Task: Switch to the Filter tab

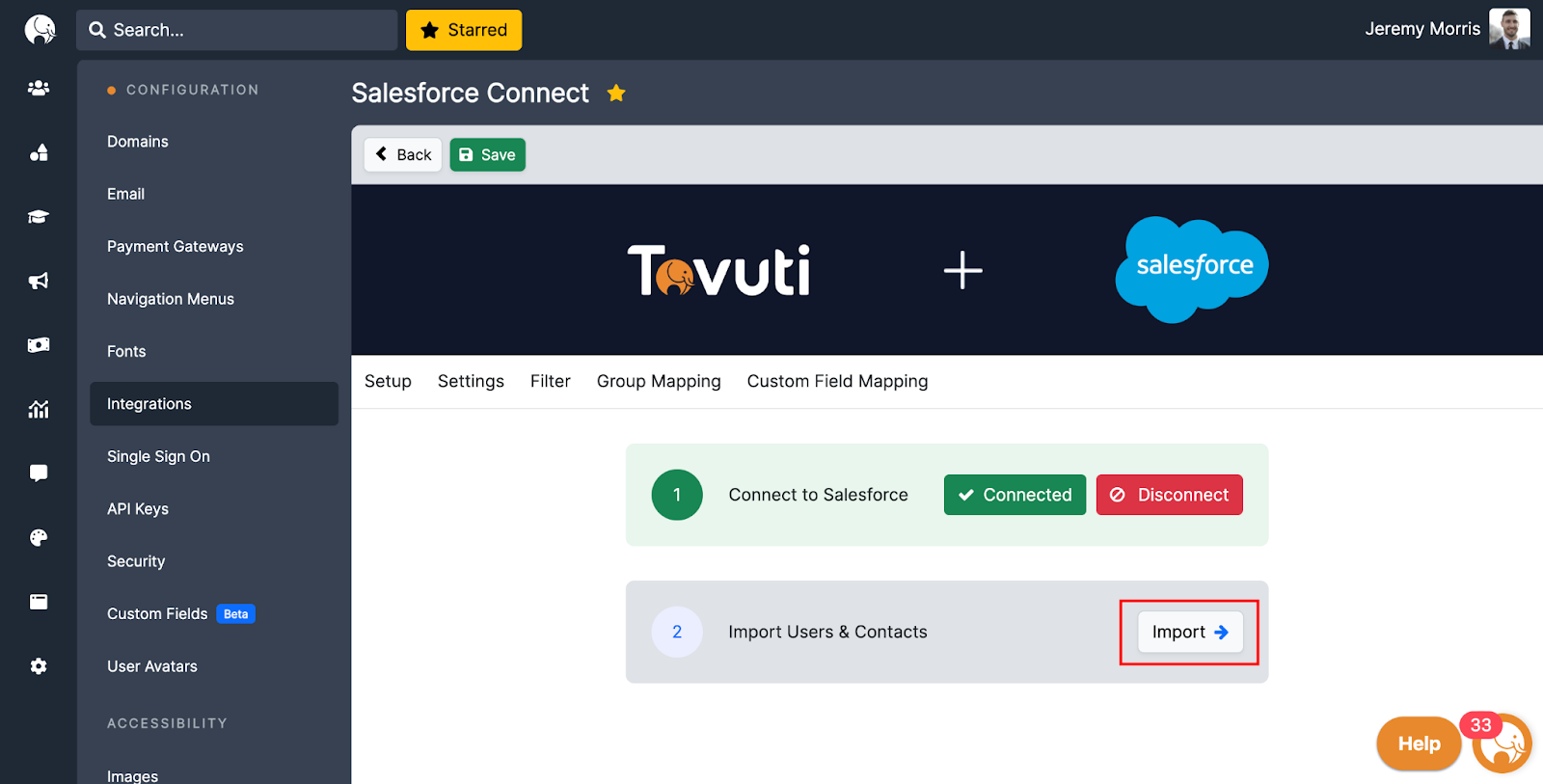Action: (551, 381)
